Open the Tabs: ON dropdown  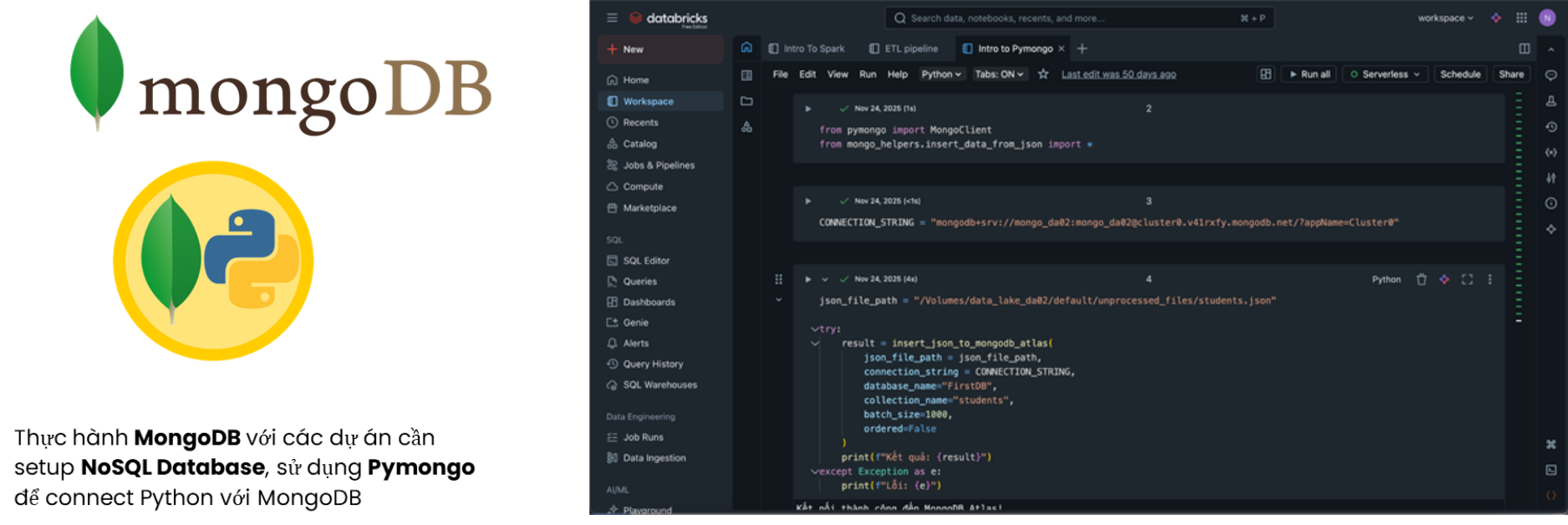pyautogui.click(x=999, y=74)
